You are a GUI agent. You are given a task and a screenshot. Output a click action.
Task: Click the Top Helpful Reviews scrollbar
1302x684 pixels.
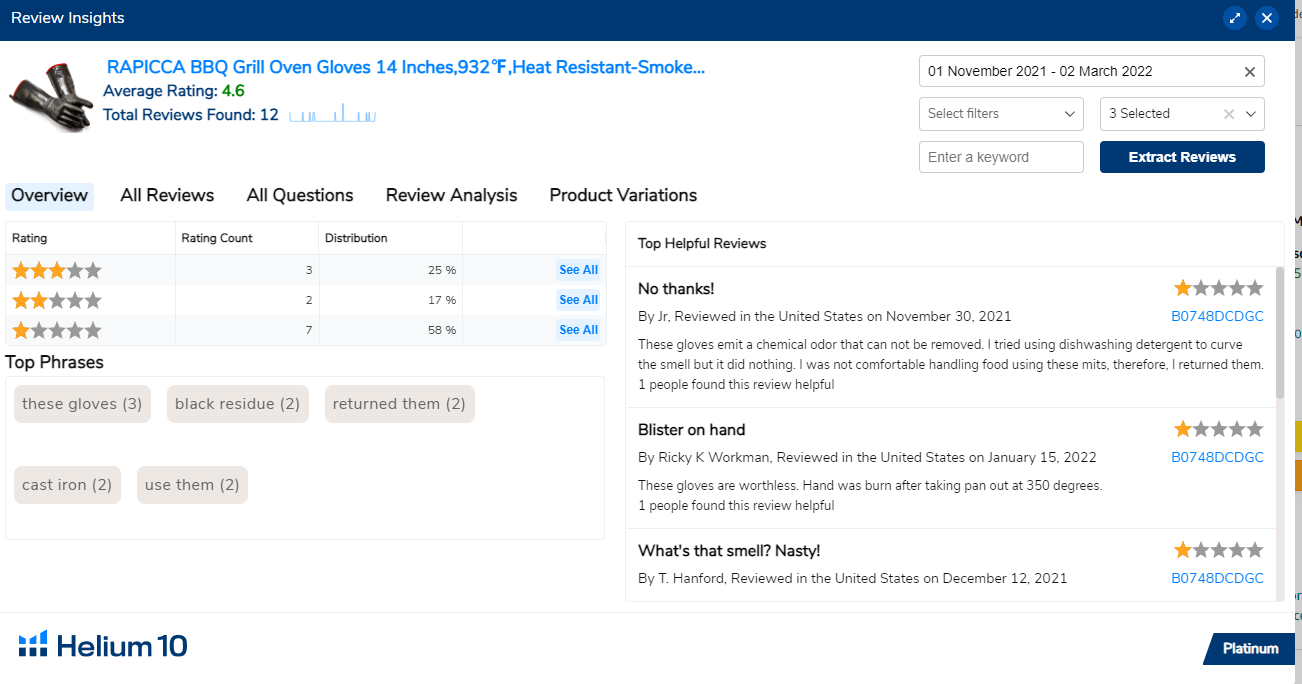click(x=1280, y=333)
